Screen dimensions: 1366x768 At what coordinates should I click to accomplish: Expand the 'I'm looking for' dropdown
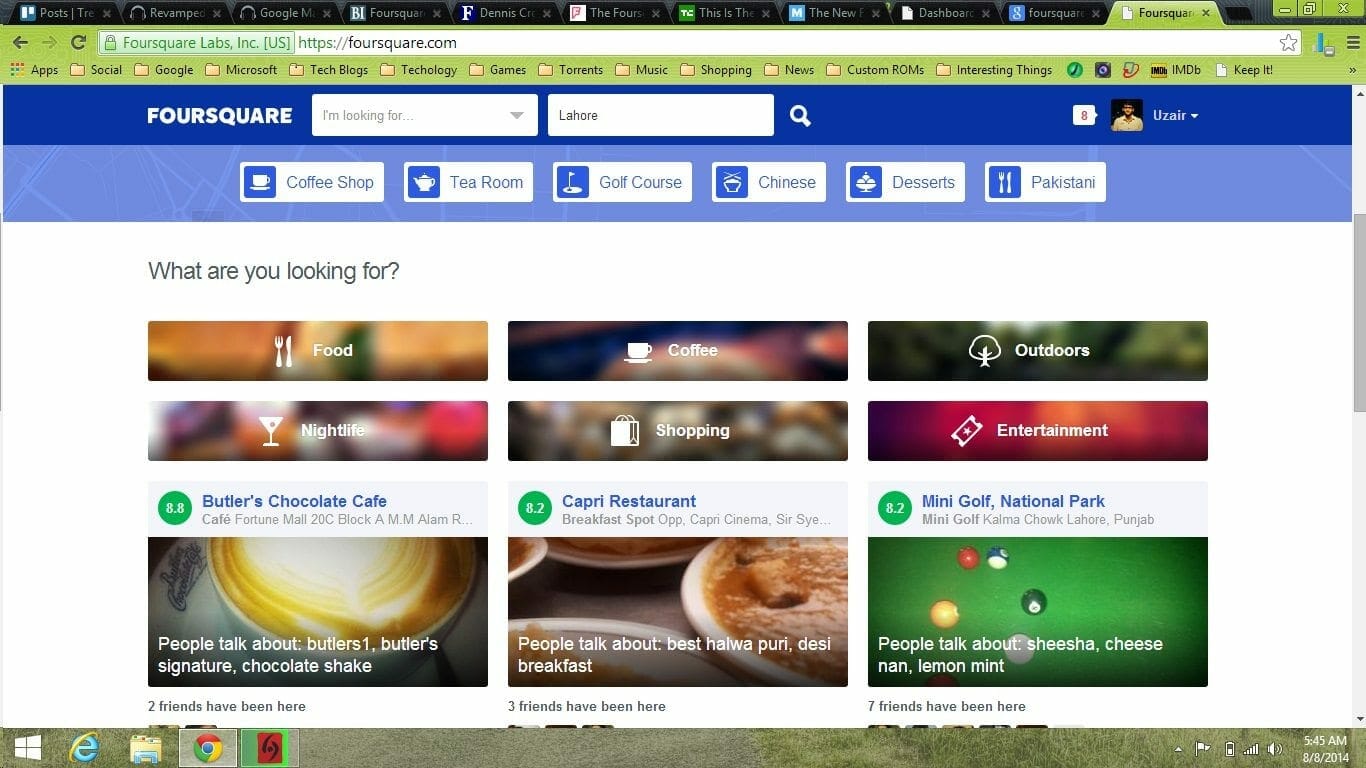(516, 116)
